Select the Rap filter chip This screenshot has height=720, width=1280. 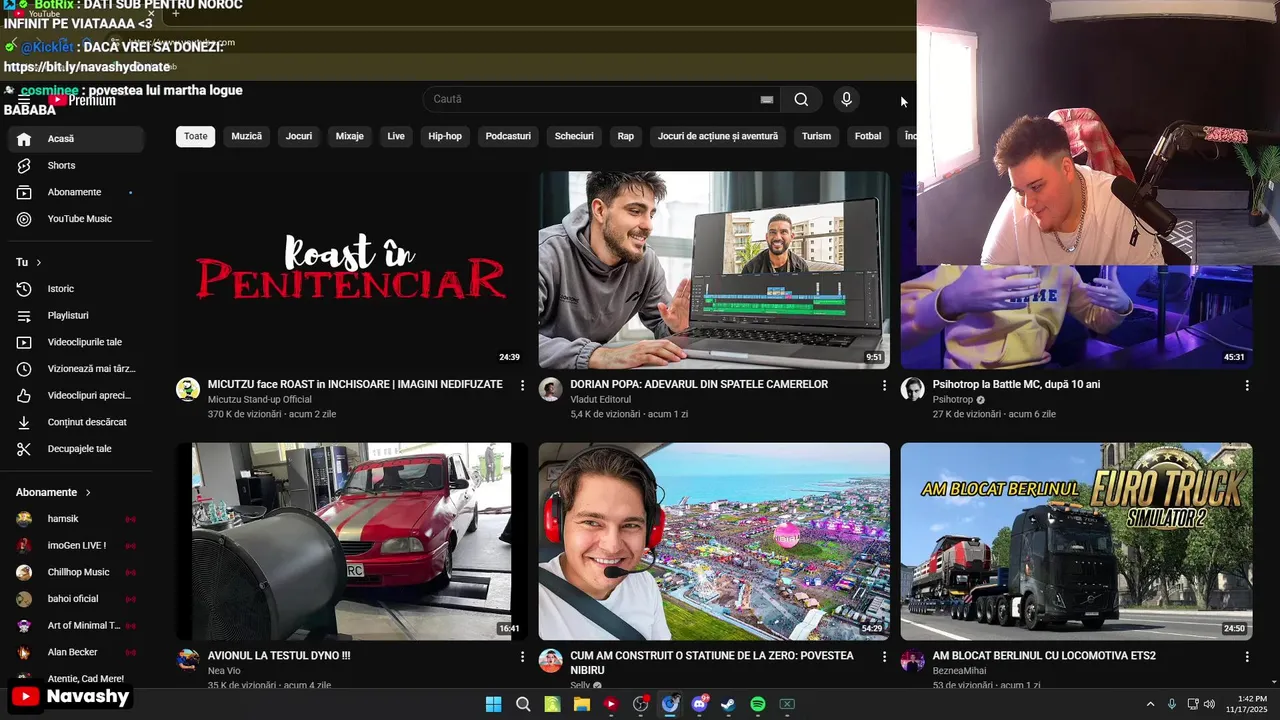(x=626, y=136)
